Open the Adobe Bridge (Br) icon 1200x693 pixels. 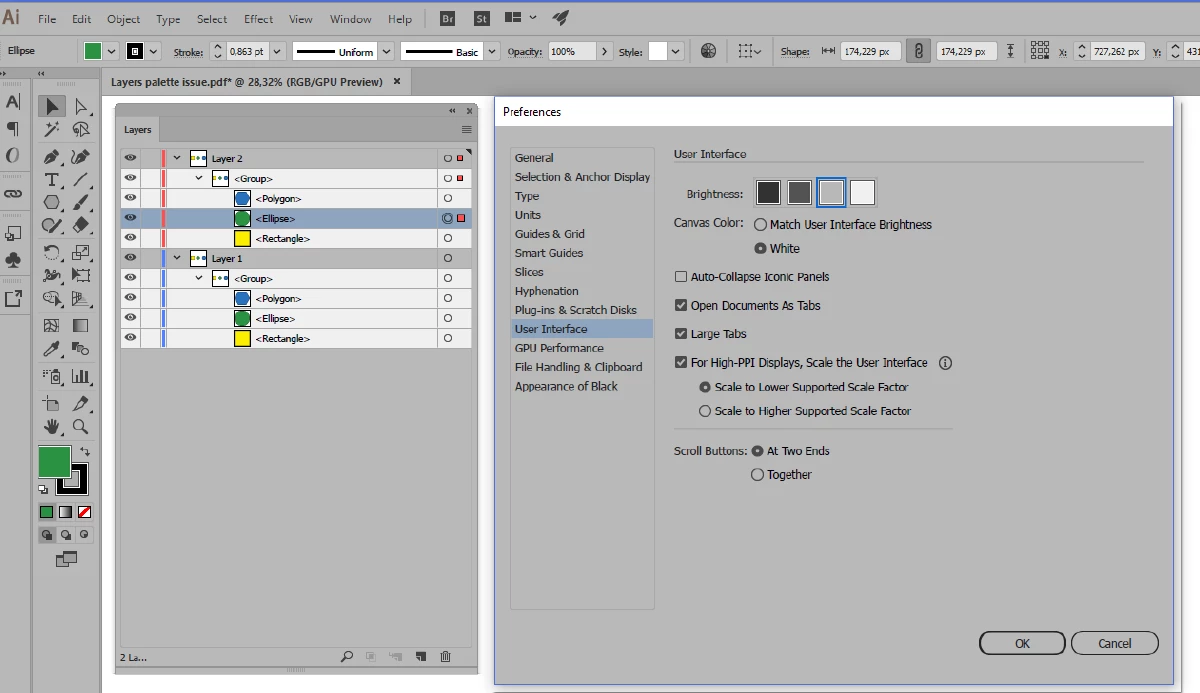tap(449, 18)
